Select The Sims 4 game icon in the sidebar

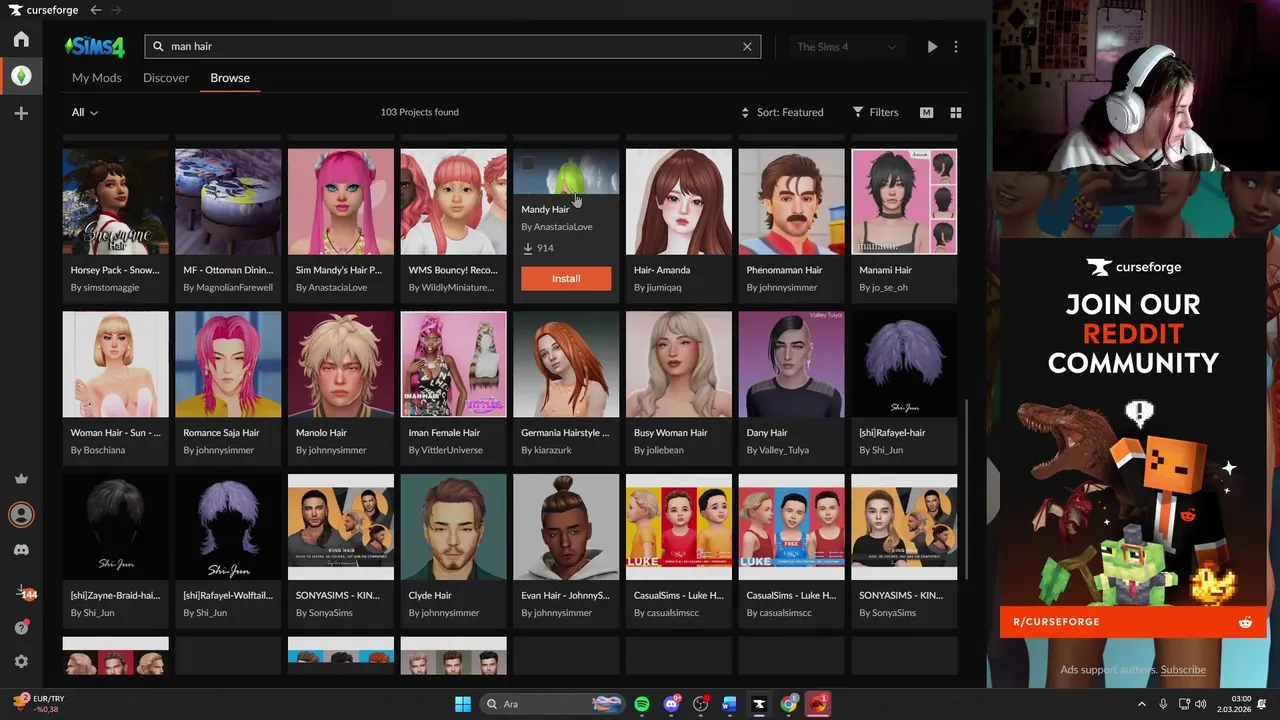[x=21, y=76]
